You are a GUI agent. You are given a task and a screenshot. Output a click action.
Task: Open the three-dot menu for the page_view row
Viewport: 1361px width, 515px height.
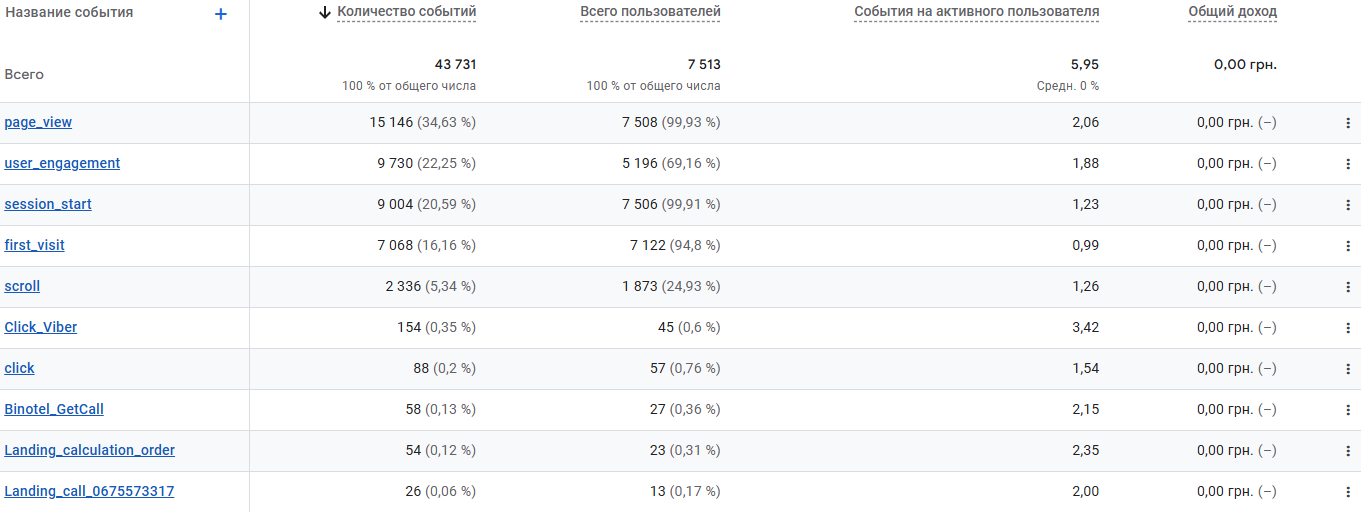1348,123
